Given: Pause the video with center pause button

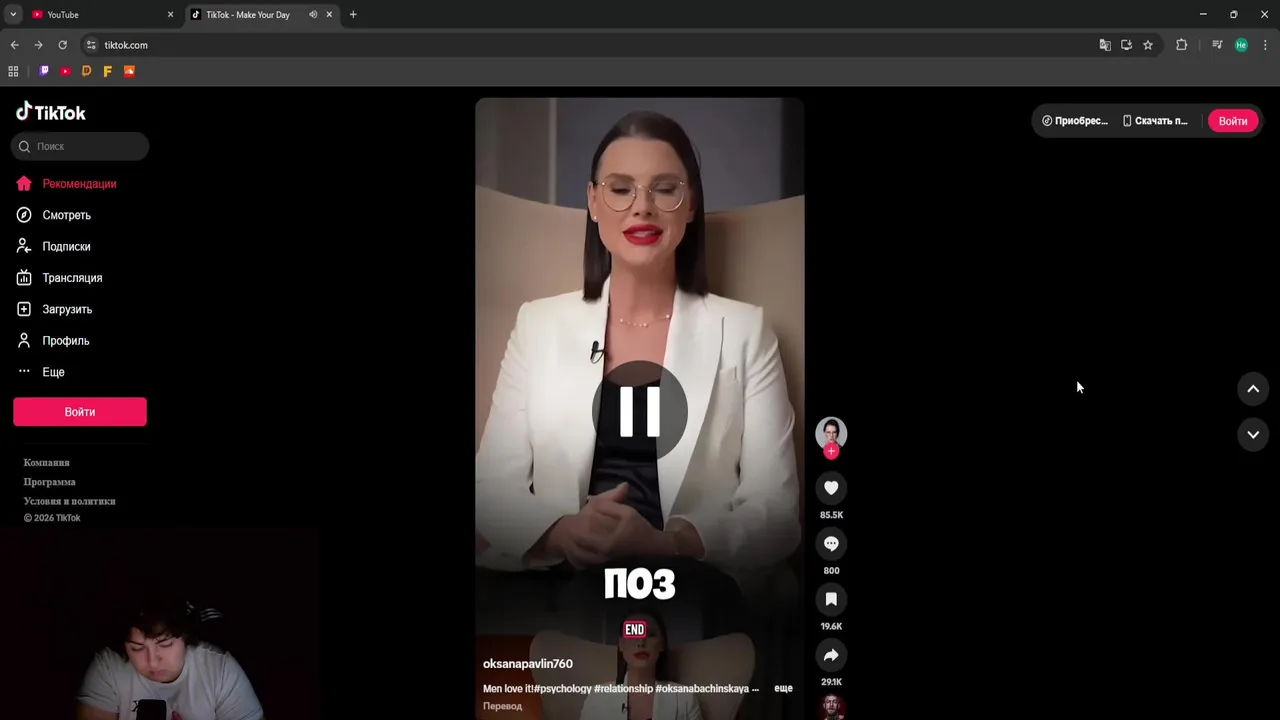Looking at the screenshot, I should [640, 410].
